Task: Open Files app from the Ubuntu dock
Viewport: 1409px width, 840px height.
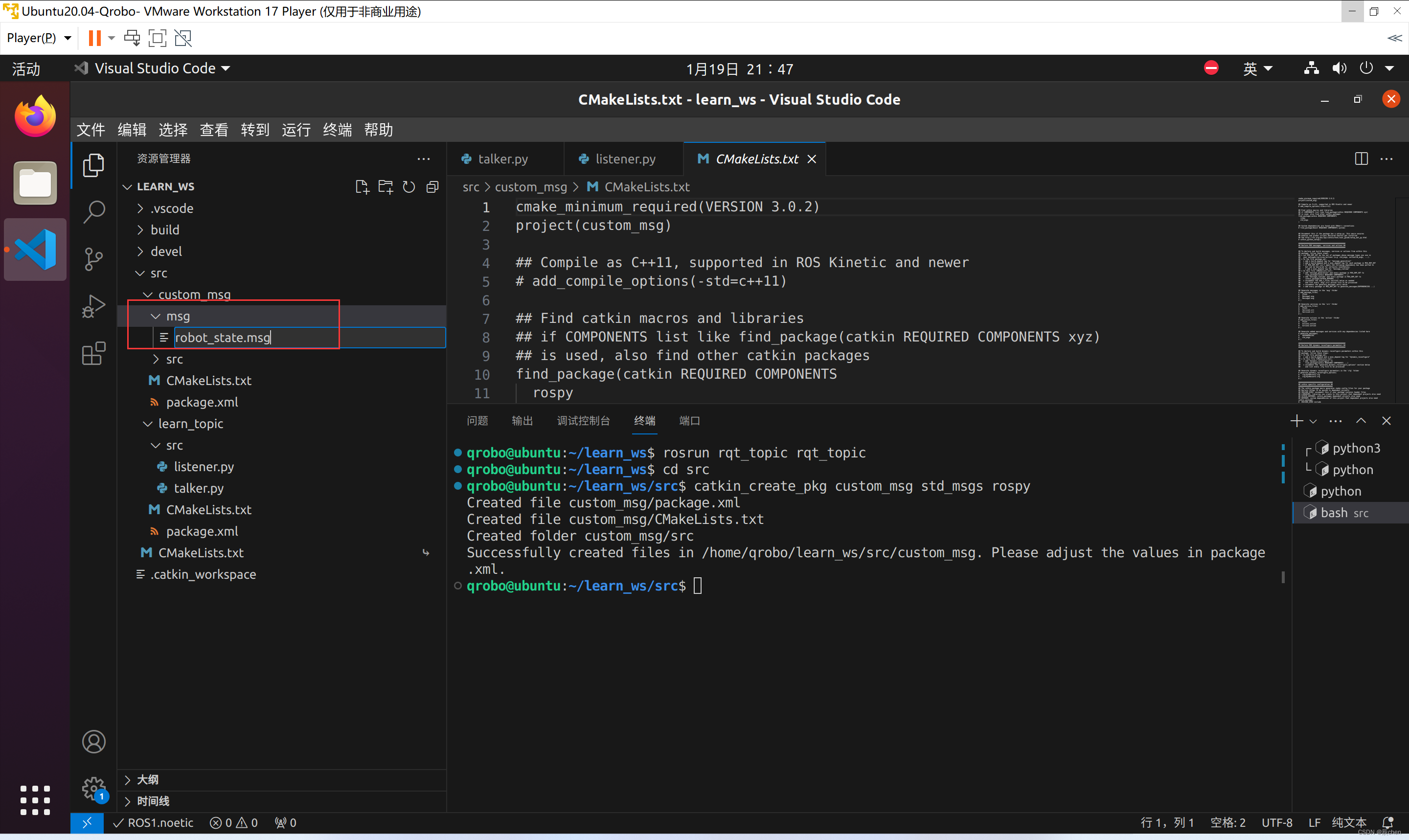Action: coord(35,183)
